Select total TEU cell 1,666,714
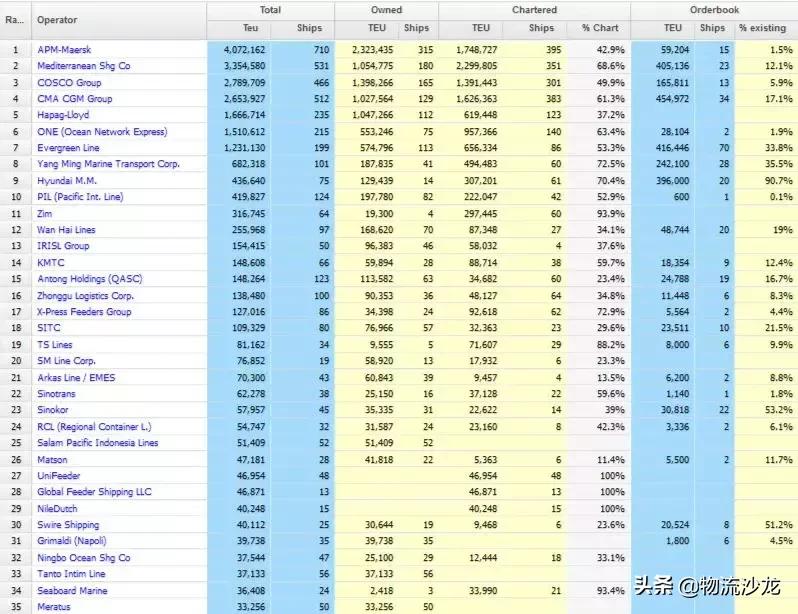The image size is (798, 614). (244, 115)
